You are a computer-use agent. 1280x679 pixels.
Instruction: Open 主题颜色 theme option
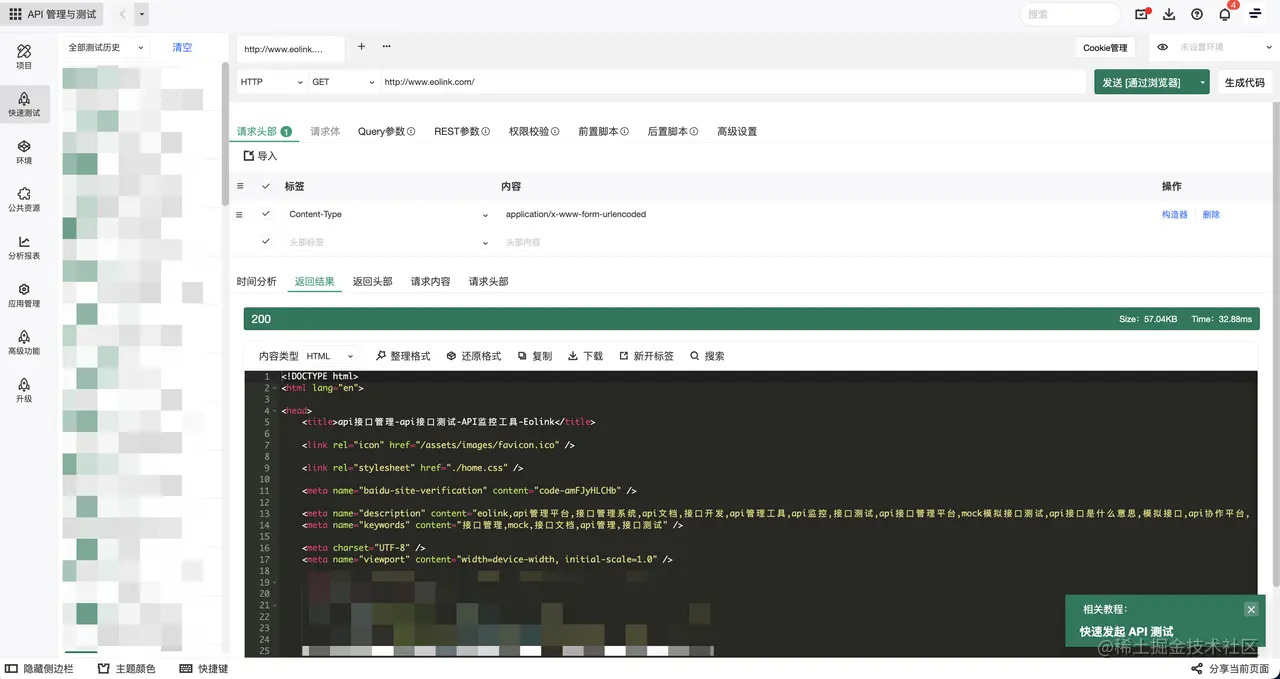[x=127, y=668]
